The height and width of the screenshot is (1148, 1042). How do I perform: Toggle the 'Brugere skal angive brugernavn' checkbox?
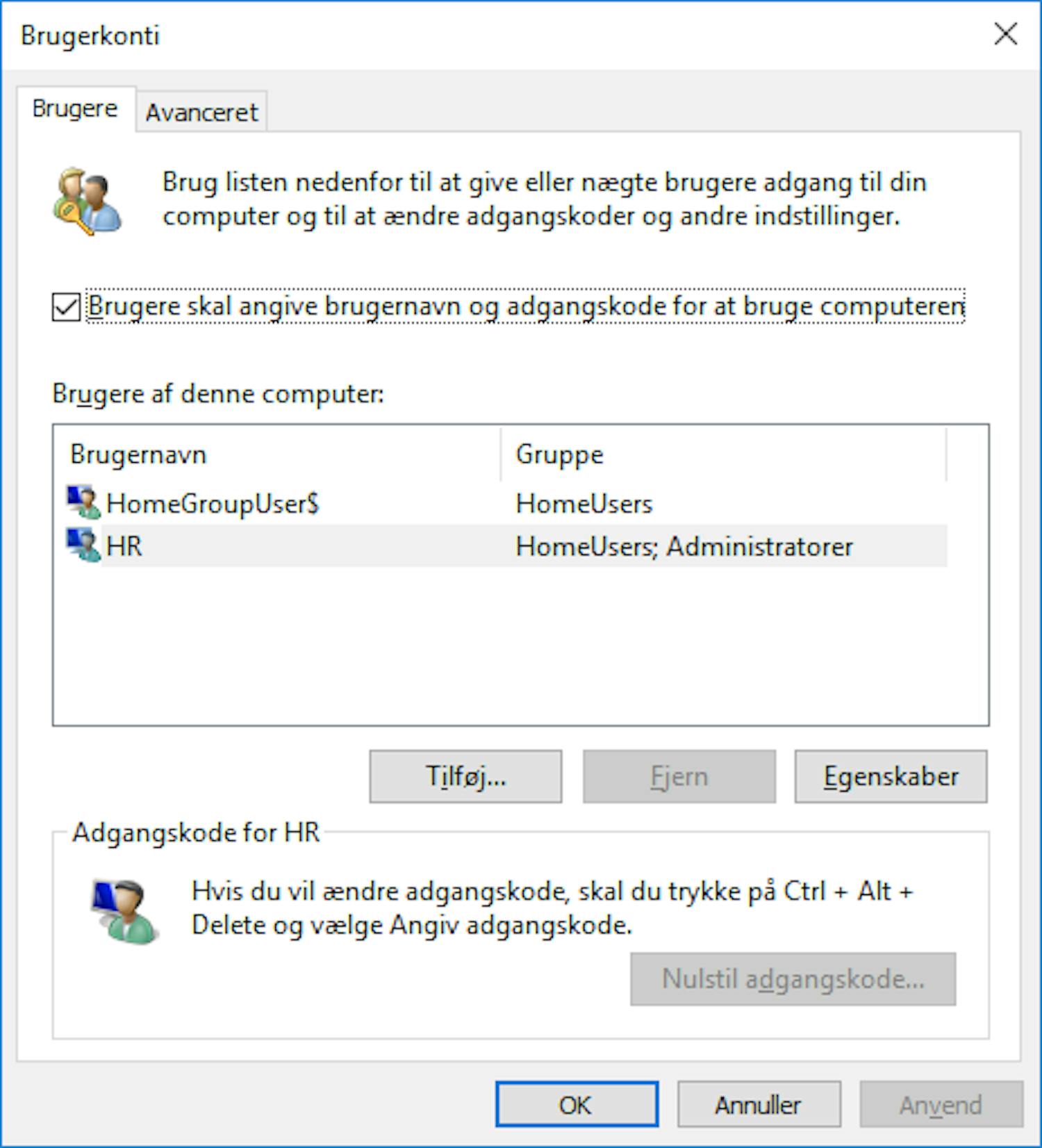(x=66, y=306)
